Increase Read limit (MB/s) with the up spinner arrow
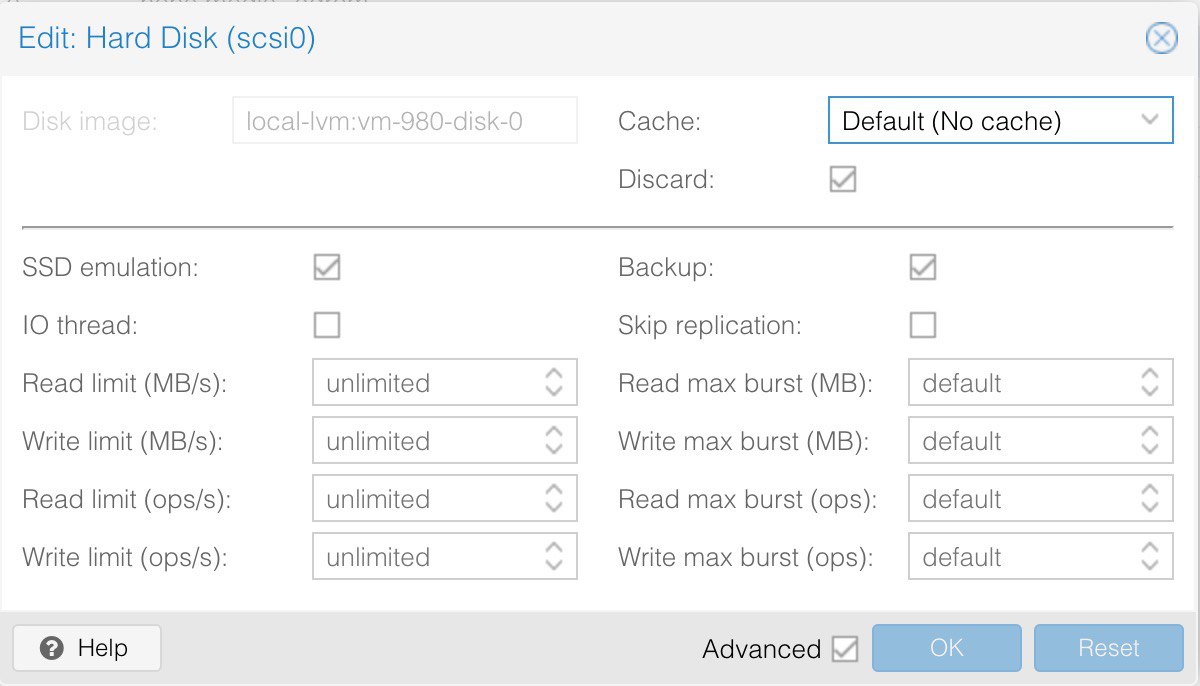1200x686 pixels. tap(554, 373)
